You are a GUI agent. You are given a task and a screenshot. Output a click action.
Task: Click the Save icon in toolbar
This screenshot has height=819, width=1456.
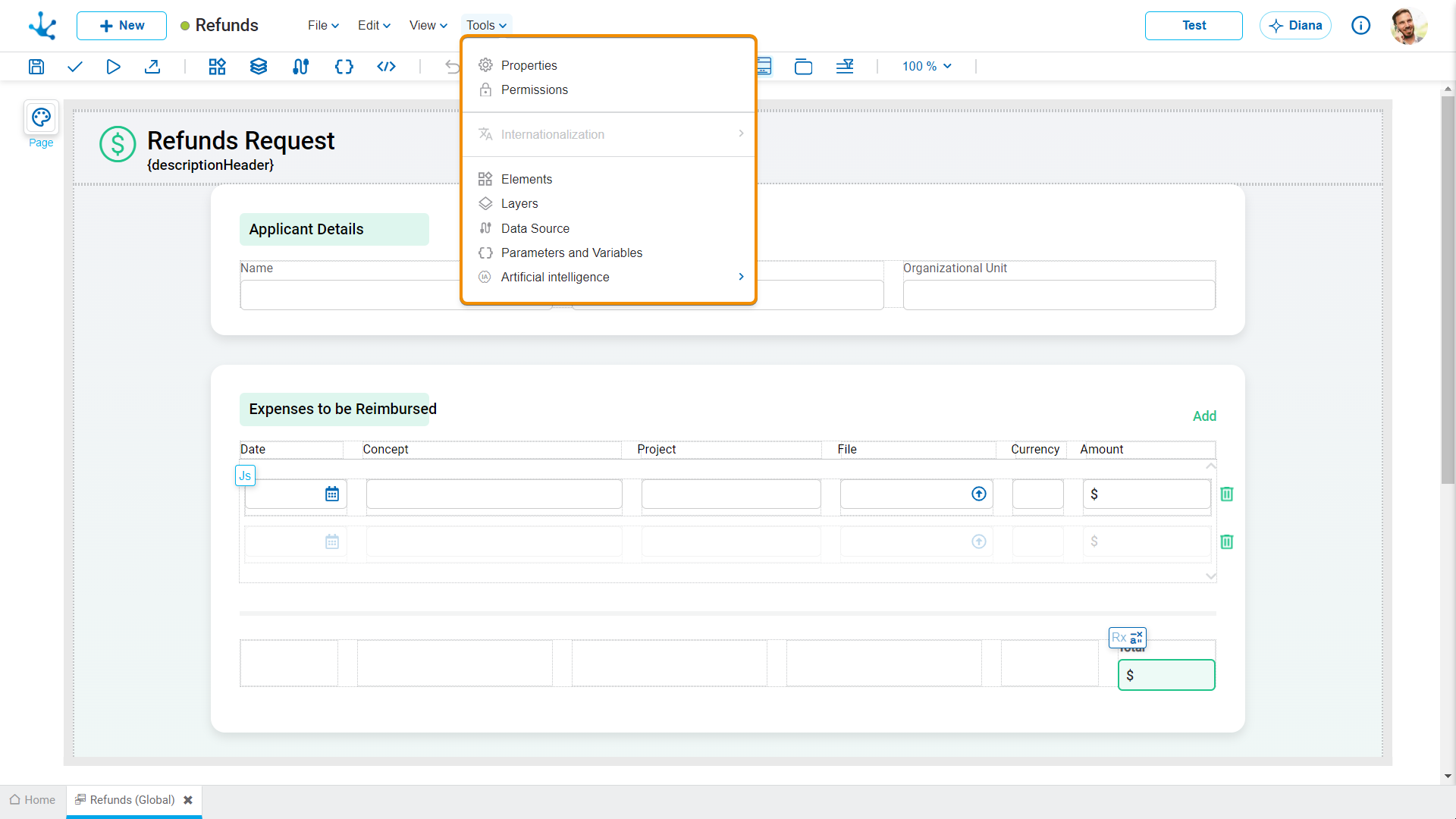[x=36, y=67]
